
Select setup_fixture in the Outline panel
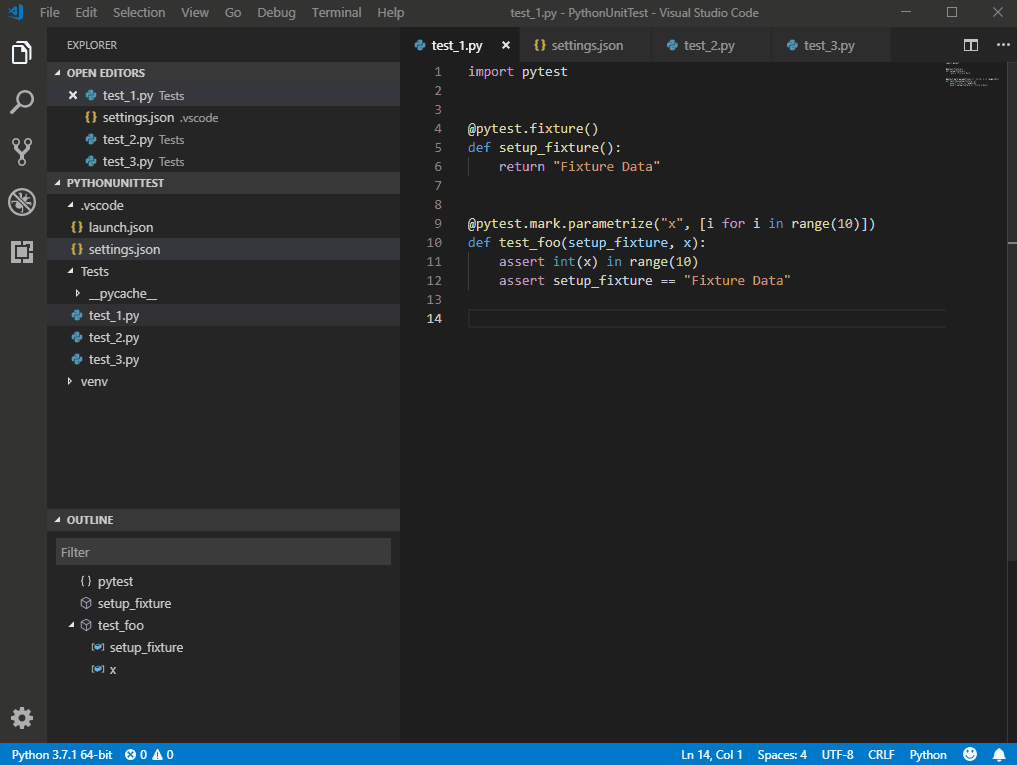pyautogui.click(x=134, y=603)
